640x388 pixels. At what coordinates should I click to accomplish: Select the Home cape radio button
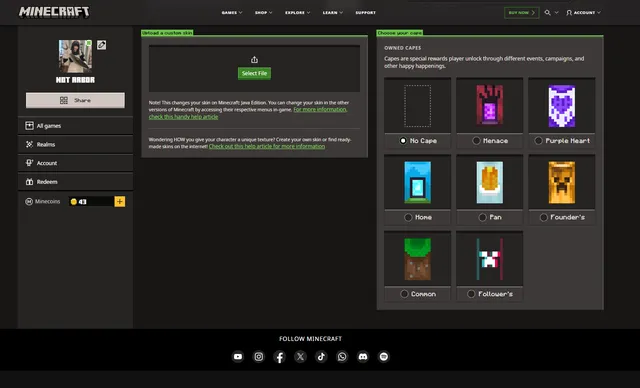click(408, 217)
